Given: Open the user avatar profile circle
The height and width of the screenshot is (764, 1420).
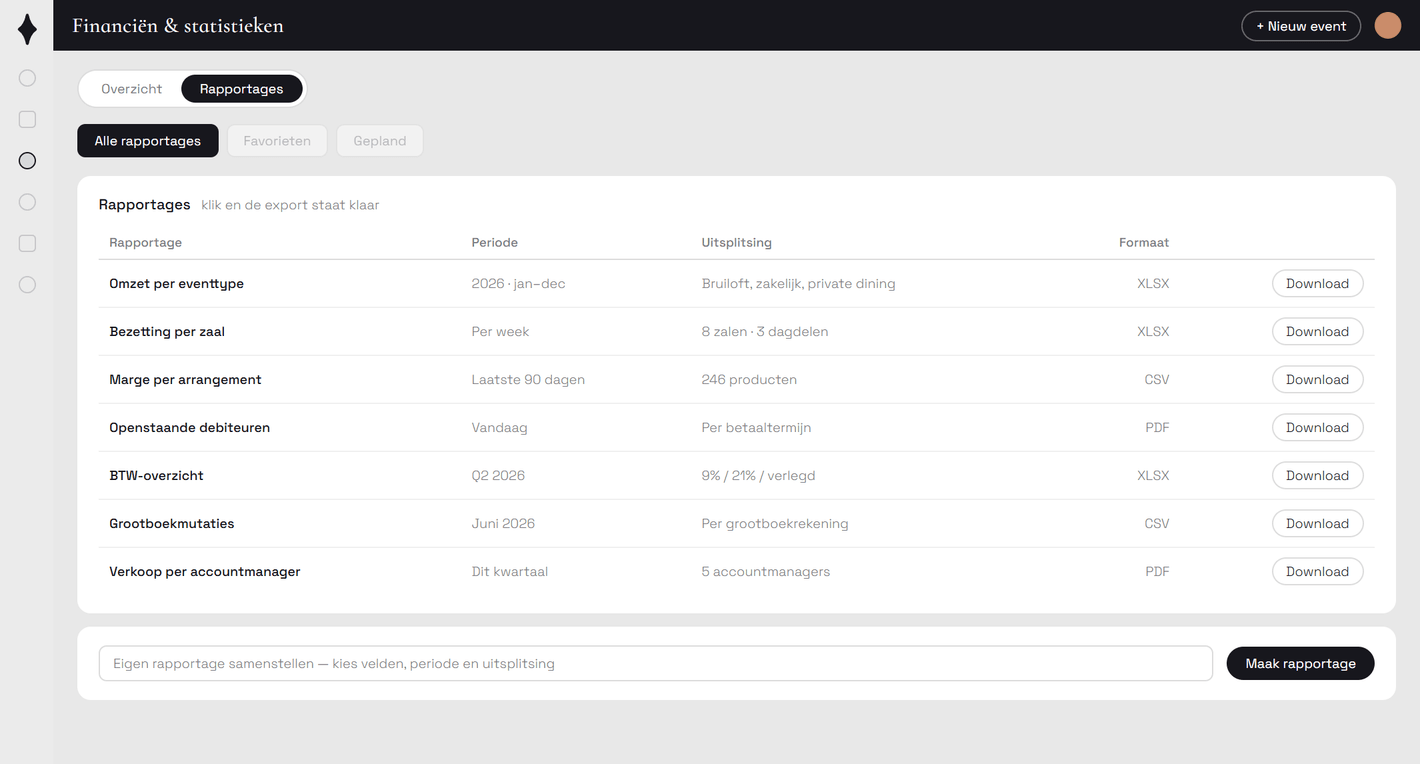Looking at the screenshot, I should pyautogui.click(x=1388, y=26).
